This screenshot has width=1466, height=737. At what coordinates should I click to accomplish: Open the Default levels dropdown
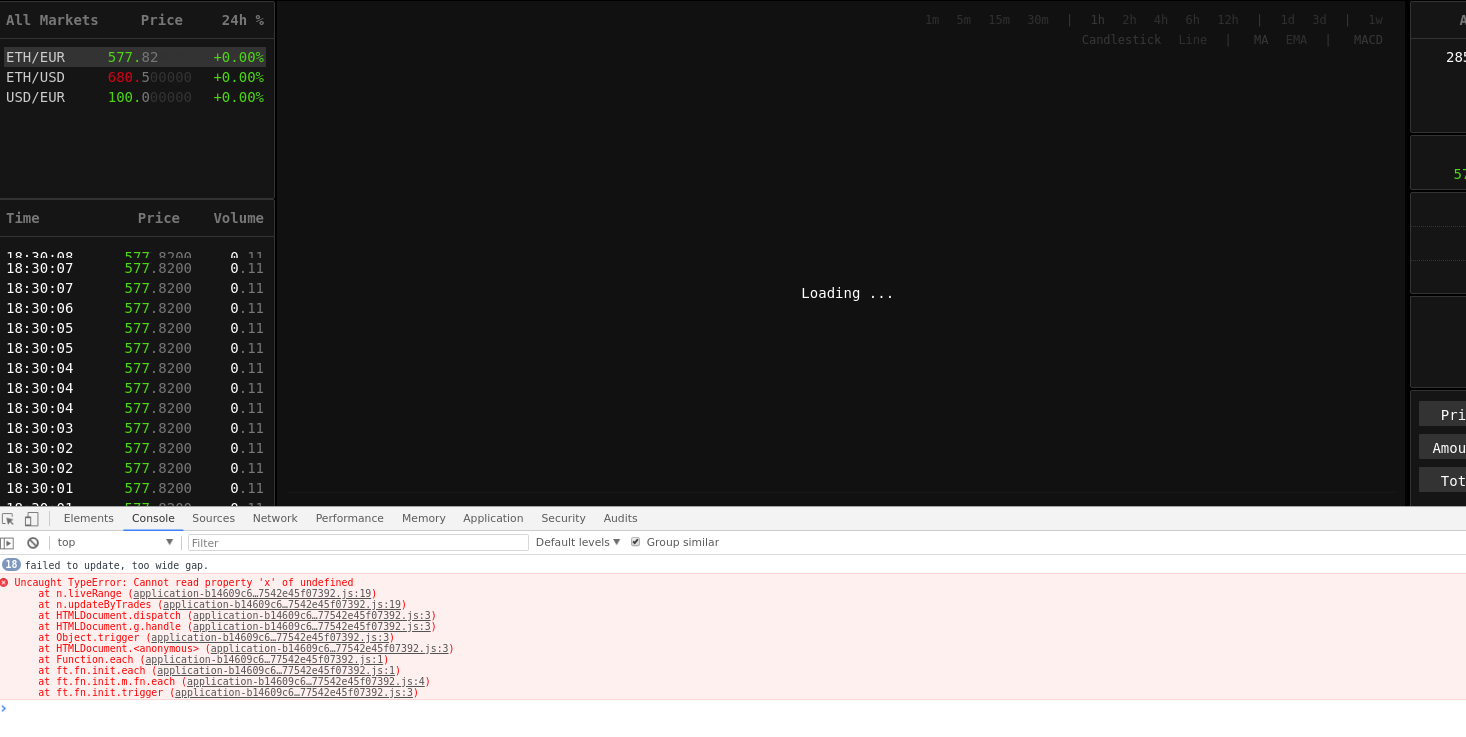click(x=578, y=541)
